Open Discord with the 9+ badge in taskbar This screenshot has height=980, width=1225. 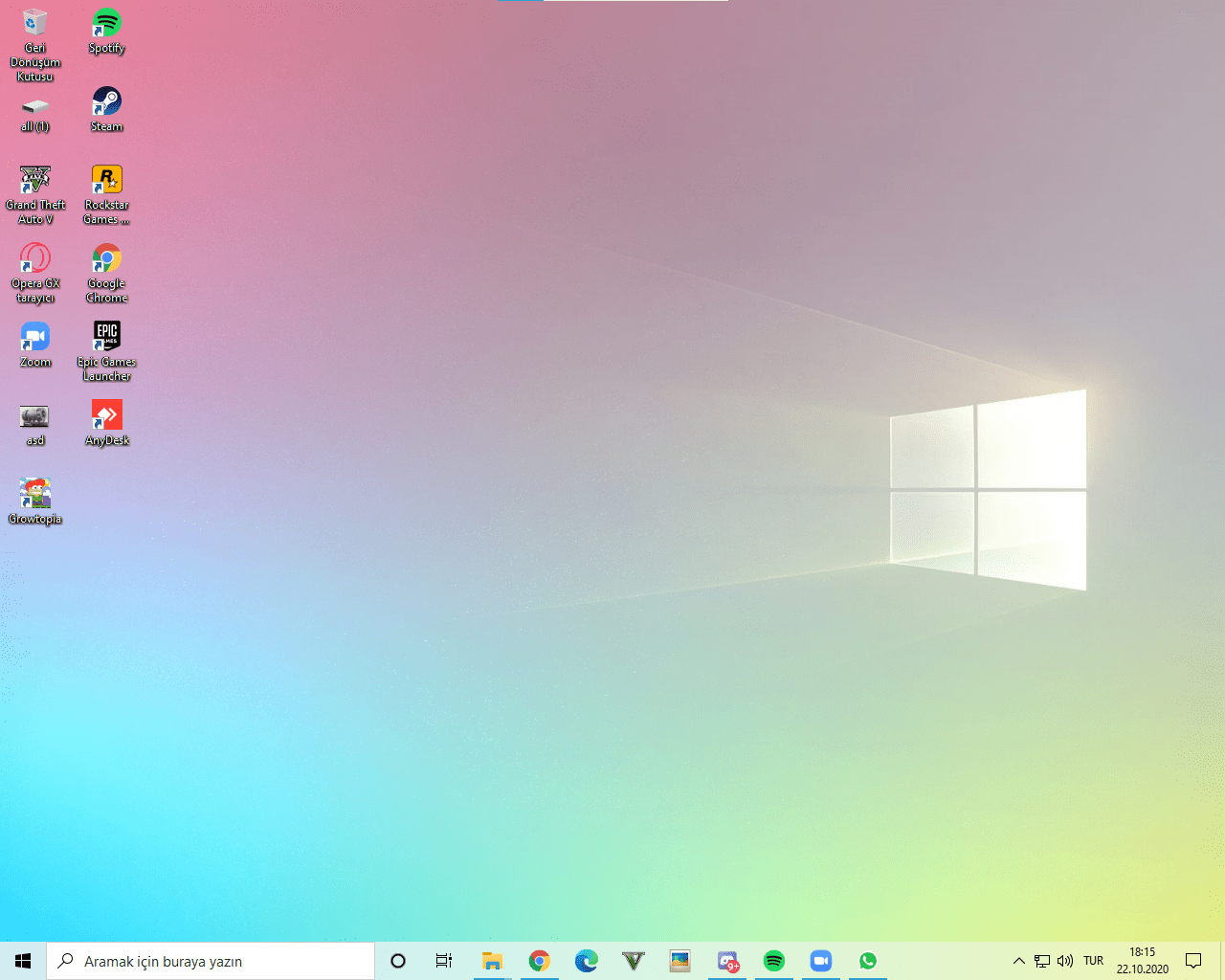pos(727,961)
